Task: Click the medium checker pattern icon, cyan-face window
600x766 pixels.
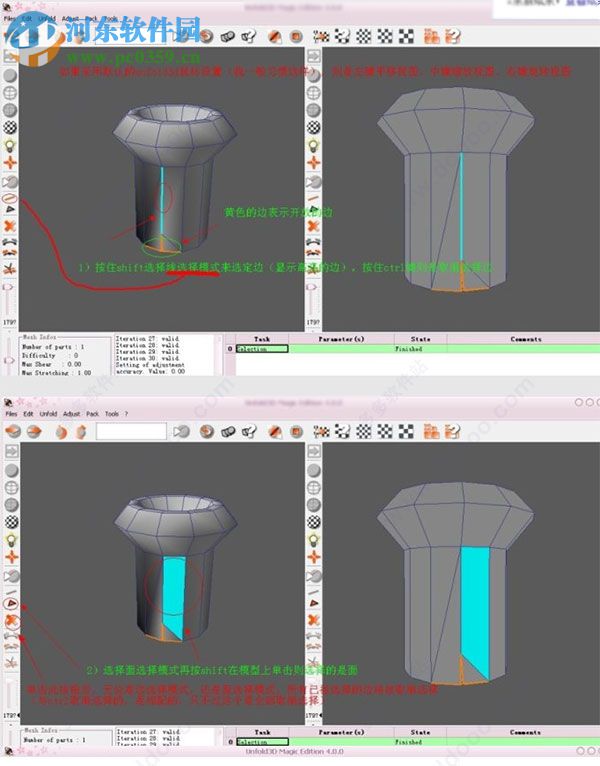Action: click(385, 431)
